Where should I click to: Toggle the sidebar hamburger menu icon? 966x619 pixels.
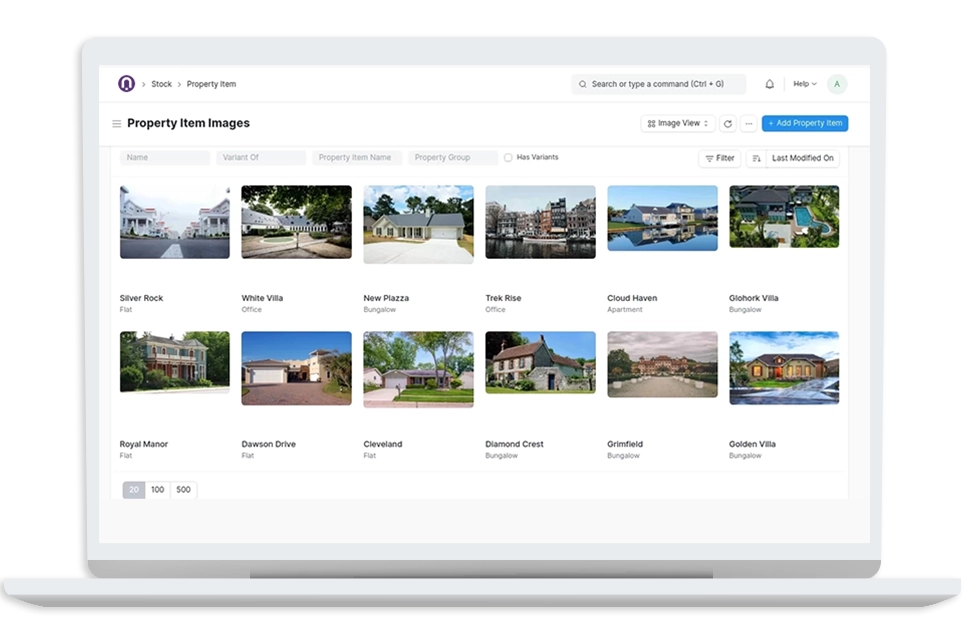pos(116,124)
